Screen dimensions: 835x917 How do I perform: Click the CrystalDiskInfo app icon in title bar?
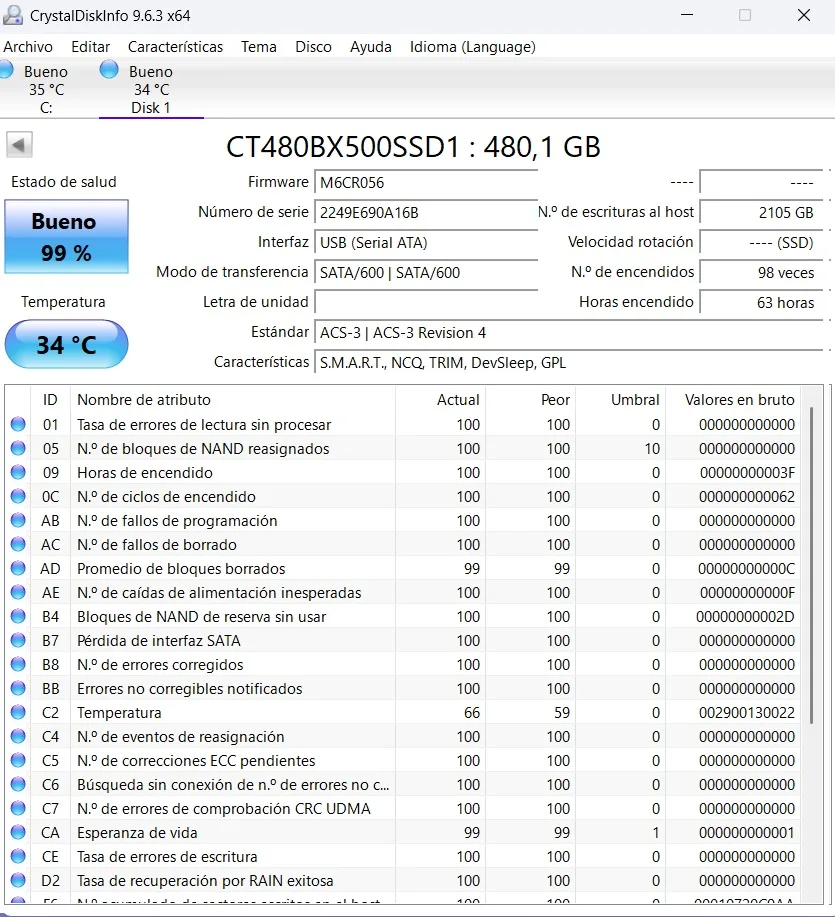pyautogui.click(x=13, y=15)
